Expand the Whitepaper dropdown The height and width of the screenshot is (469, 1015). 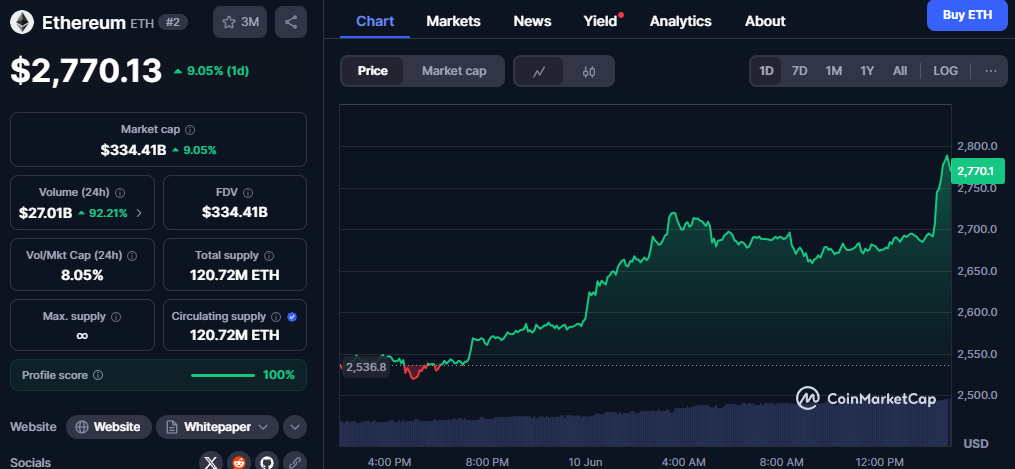[x=218, y=427]
